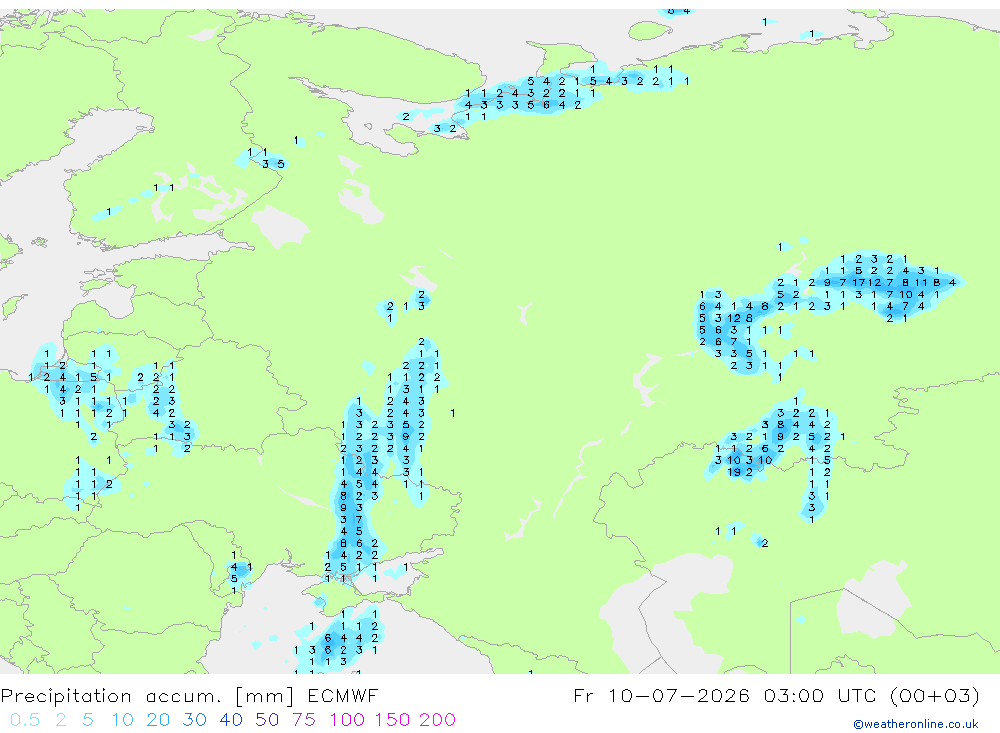The width and height of the screenshot is (1000, 733).
Task: Select the 10 mm legend value
Action: [122, 720]
